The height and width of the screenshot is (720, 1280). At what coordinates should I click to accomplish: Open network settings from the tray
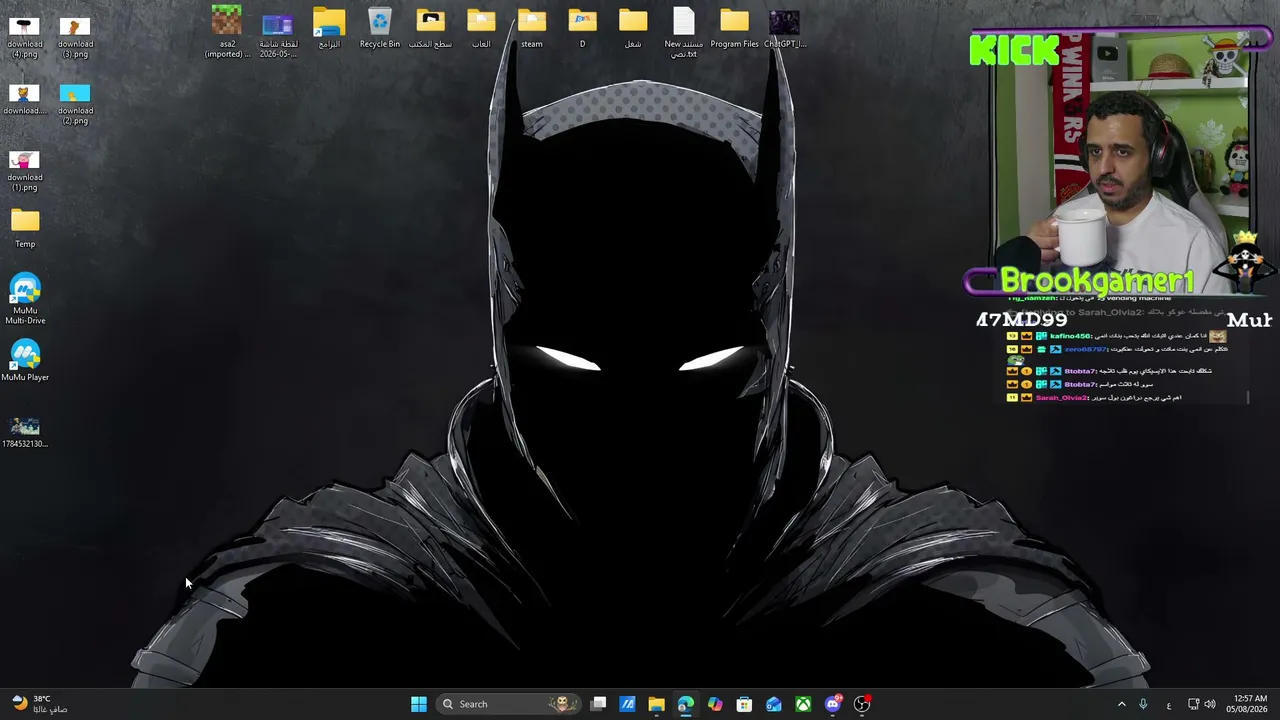coord(1193,704)
